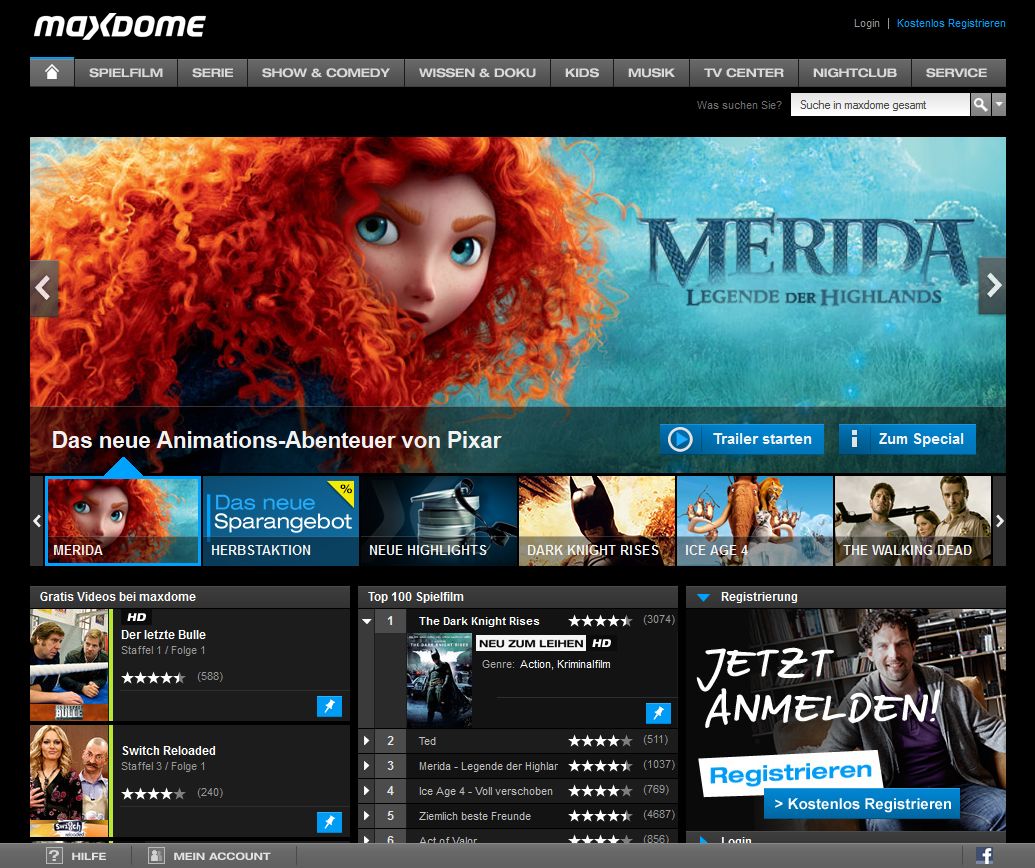Show next hero banner slide
Image resolution: width=1035 pixels, height=868 pixels.
pyautogui.click(x=992, y=285)
